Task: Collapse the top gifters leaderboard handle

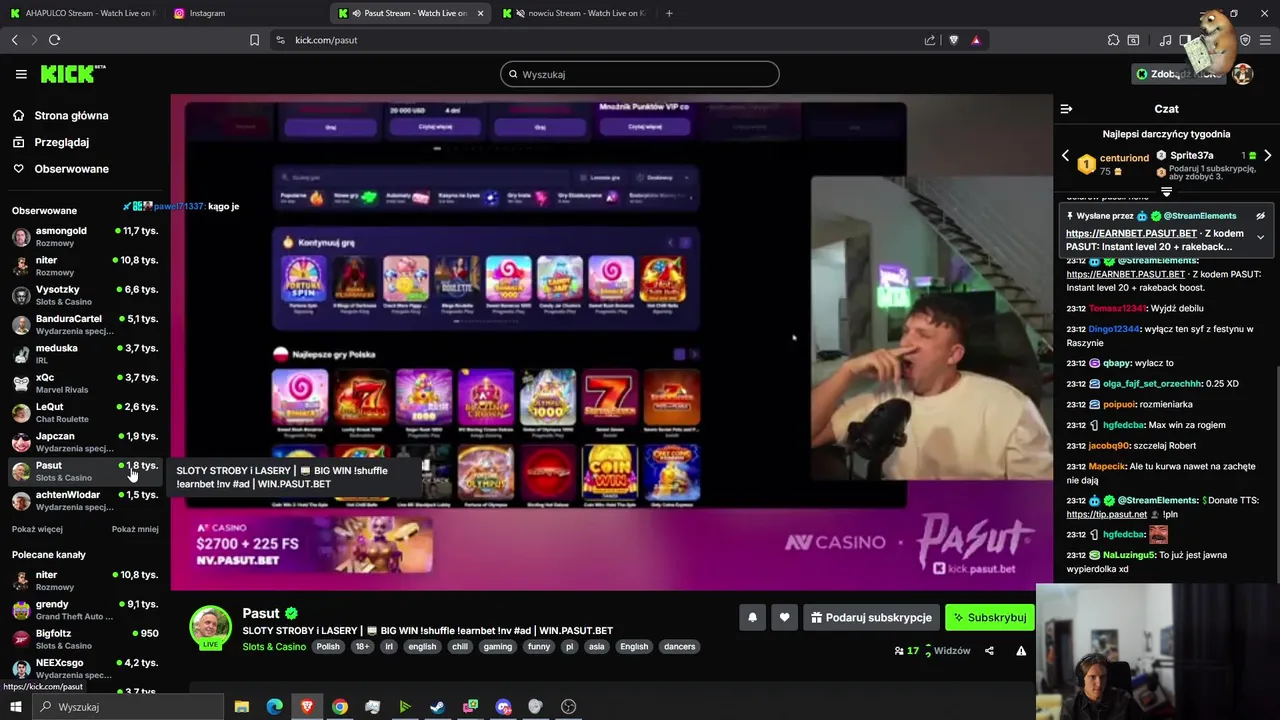Action: point(1166,190)
